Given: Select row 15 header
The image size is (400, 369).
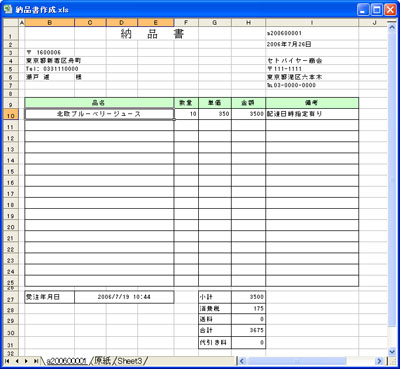Looking at the screenshot, I should click(11, 170).
